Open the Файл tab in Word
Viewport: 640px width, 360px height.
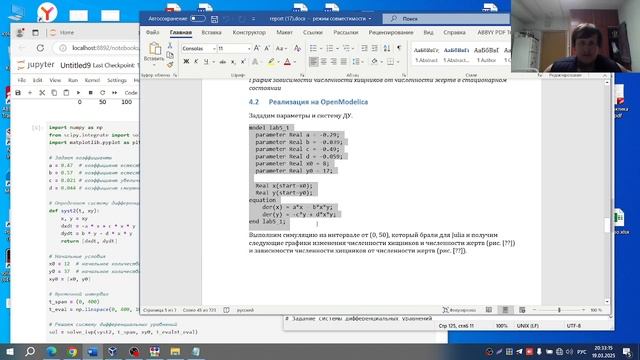(x=153, y=32)
